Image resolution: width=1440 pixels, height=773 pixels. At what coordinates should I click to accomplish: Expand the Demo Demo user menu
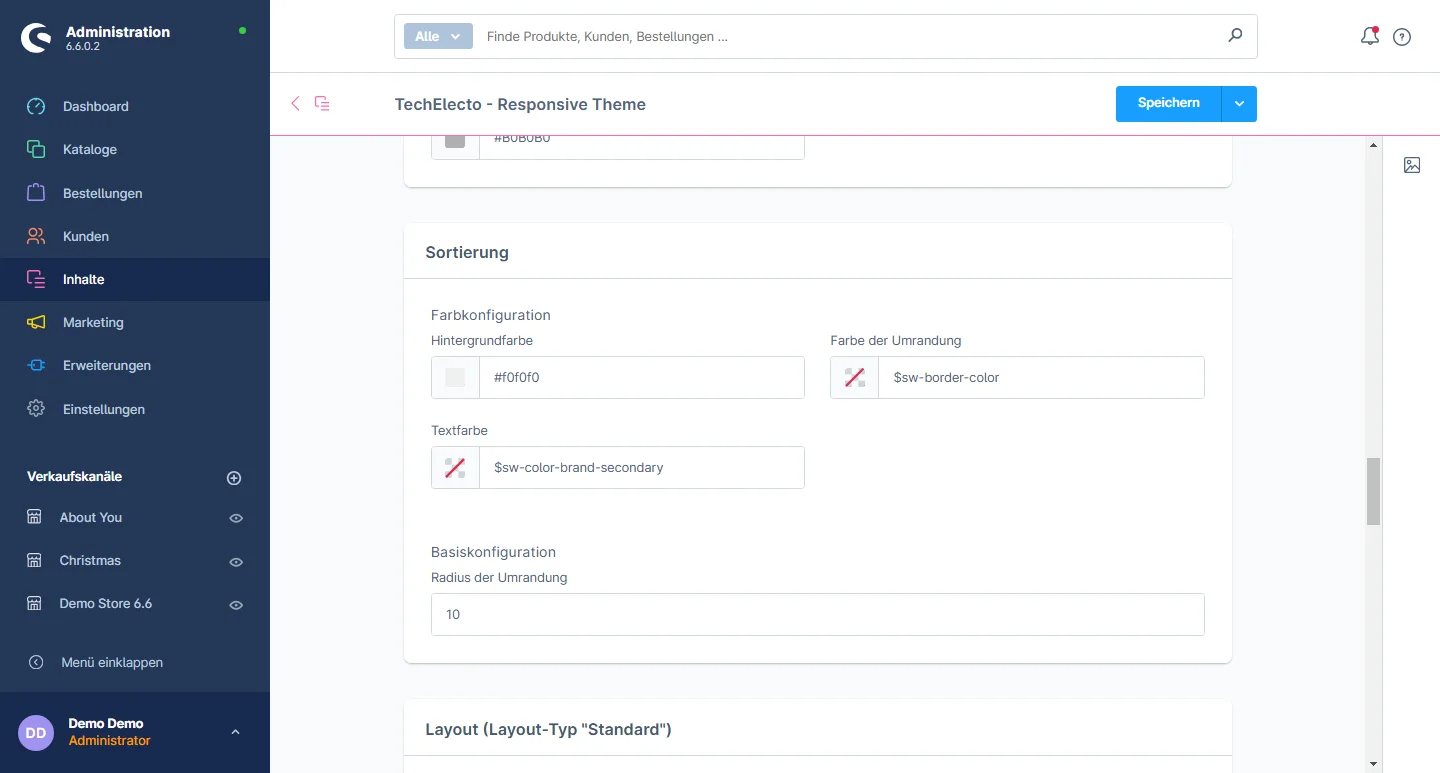click(235, 732)
